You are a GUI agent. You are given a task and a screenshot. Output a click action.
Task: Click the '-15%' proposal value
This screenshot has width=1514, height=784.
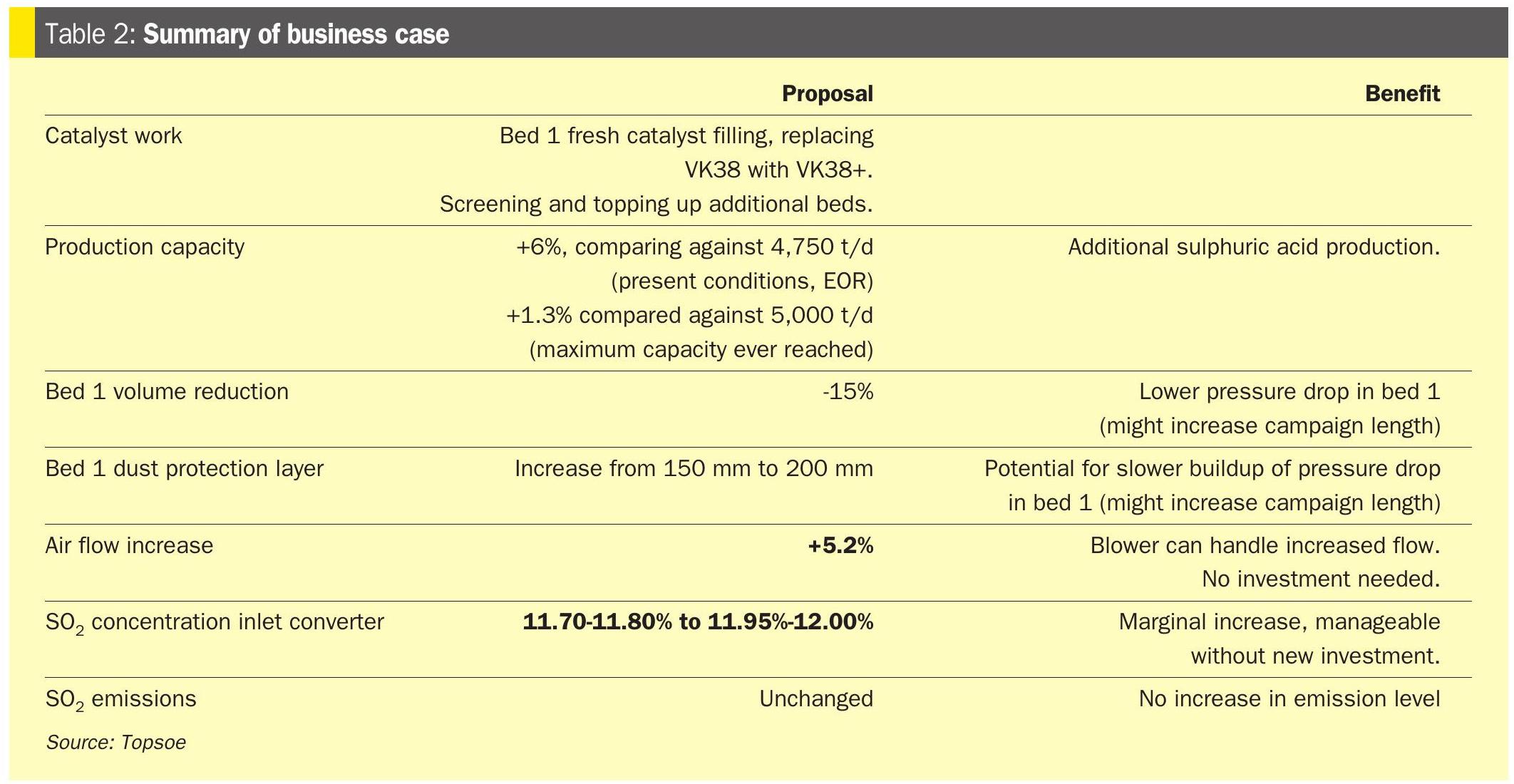coord(847,391)
